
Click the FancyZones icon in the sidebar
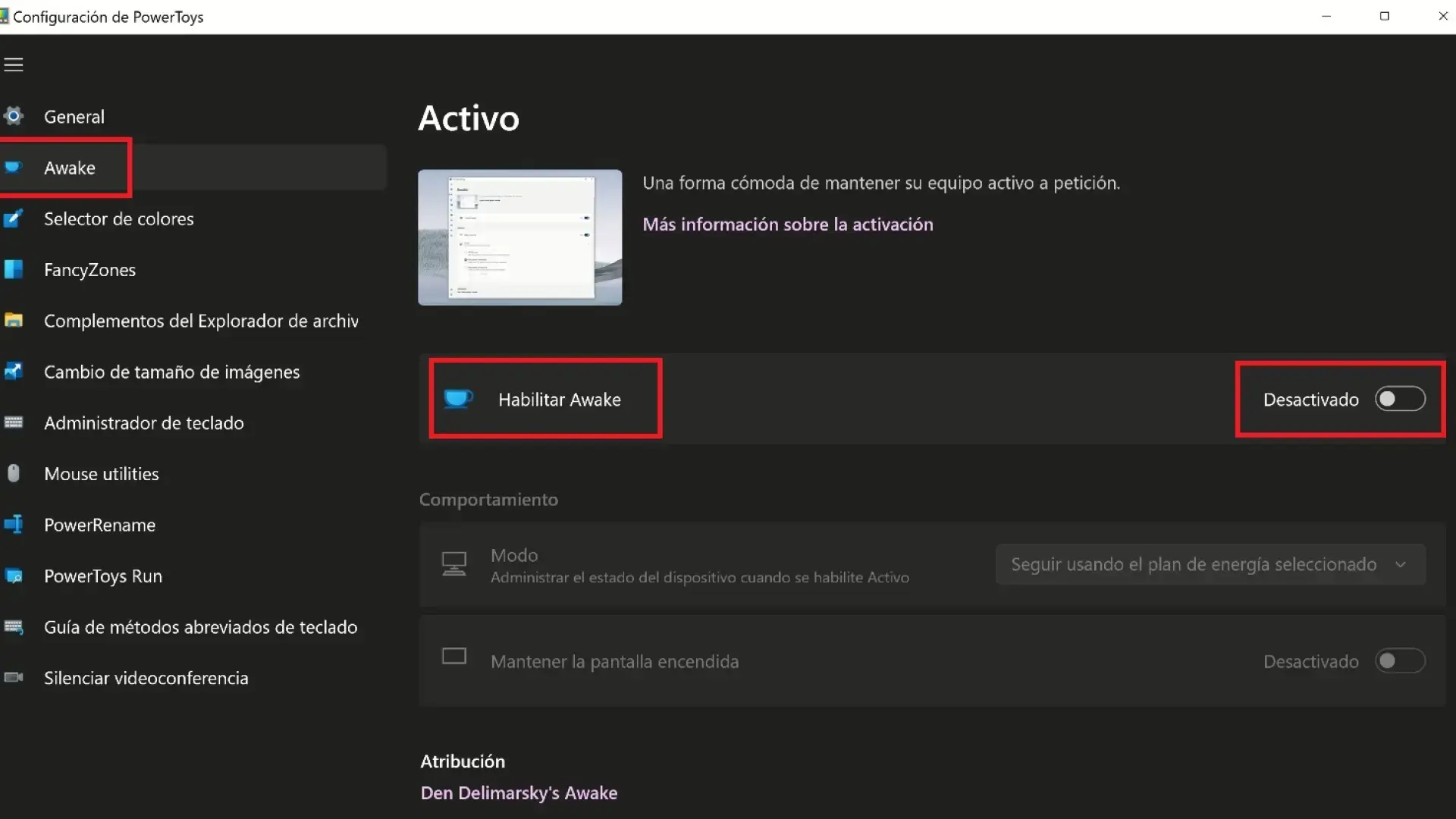point(14,269)
